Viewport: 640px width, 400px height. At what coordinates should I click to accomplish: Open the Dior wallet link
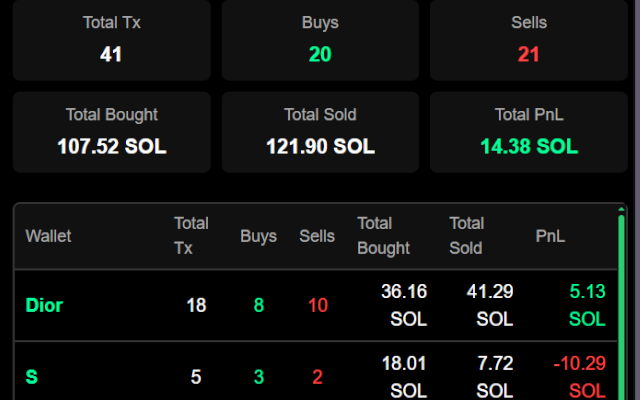click(x=44, y=305)
